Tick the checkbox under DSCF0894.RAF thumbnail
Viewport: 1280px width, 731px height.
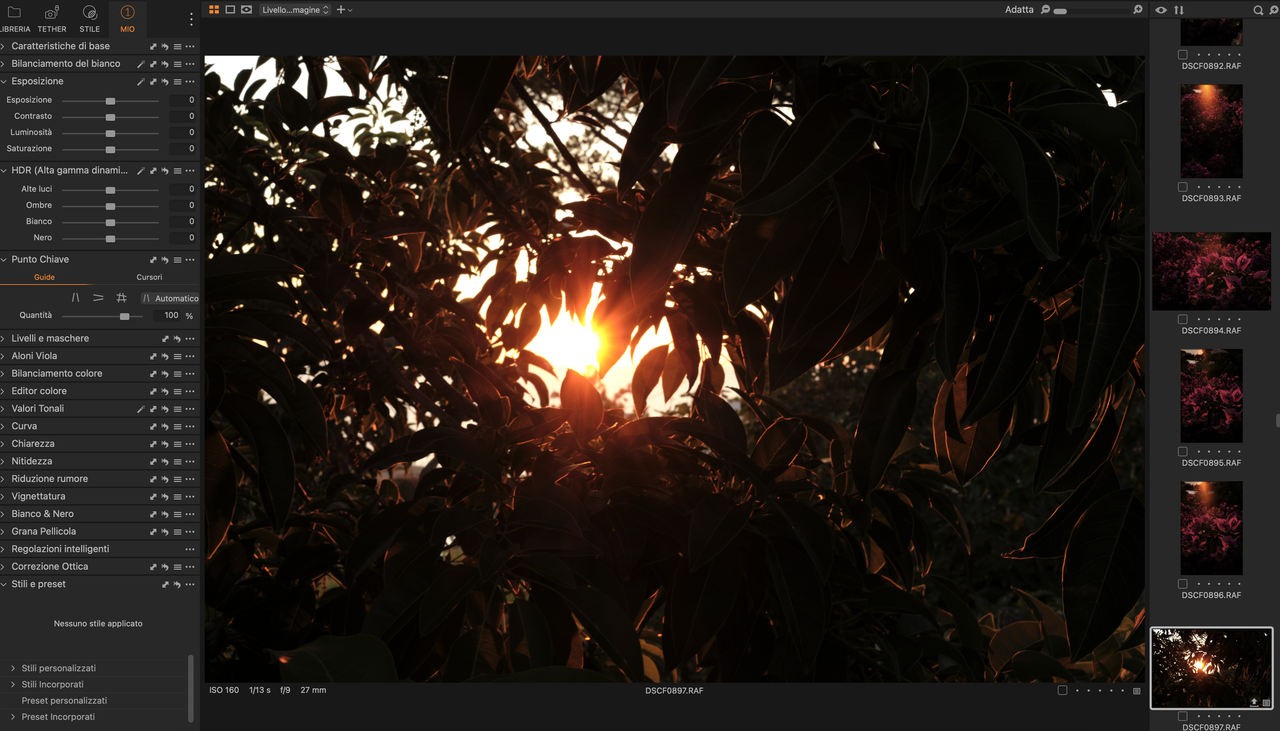click(1183, 320)
